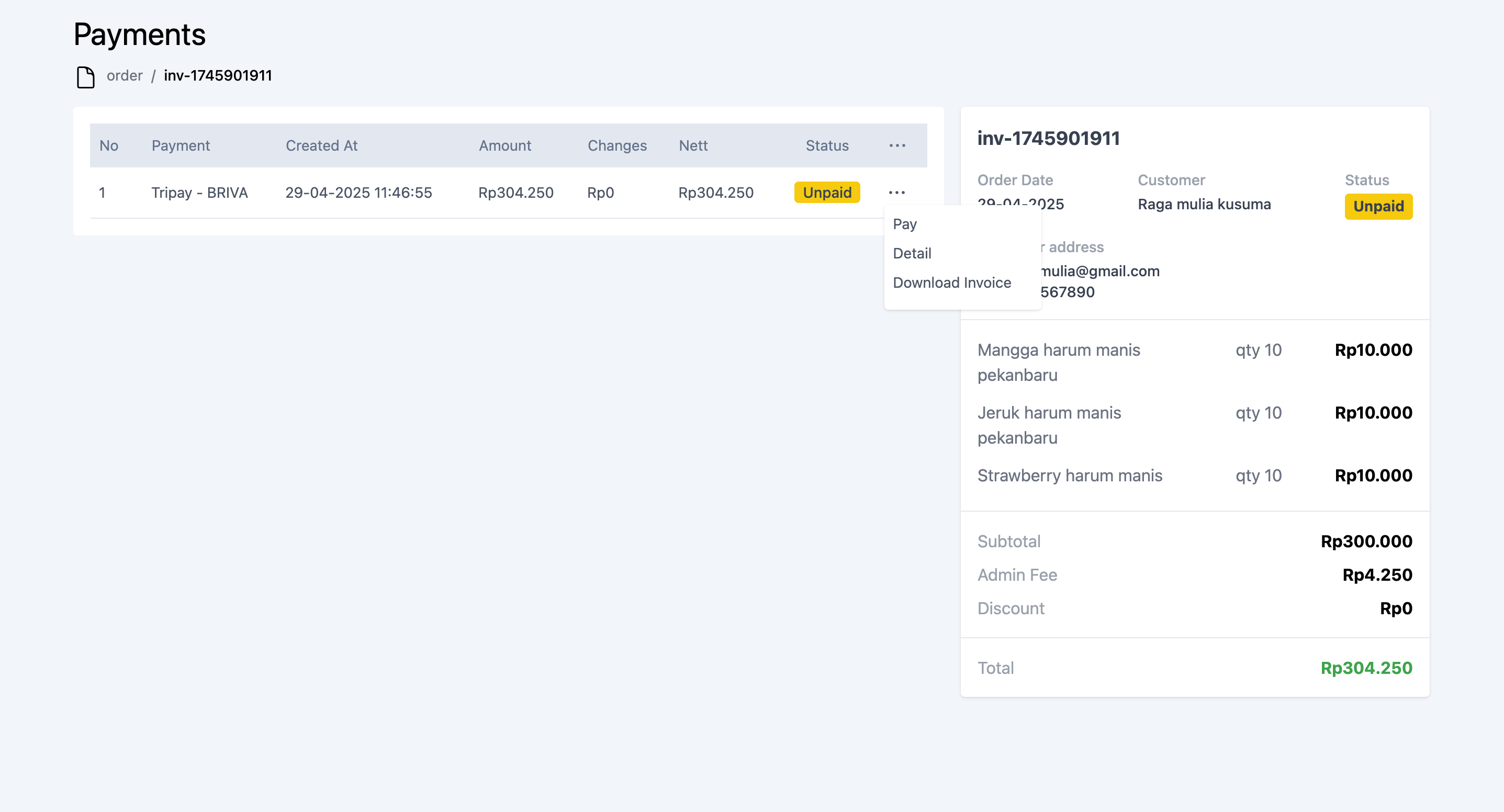Click the green total Rp304.250

(1366, 668)
